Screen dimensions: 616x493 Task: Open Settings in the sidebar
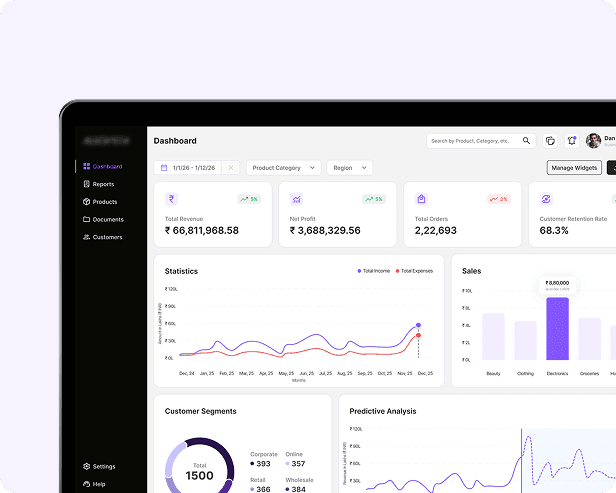[99, 467]
